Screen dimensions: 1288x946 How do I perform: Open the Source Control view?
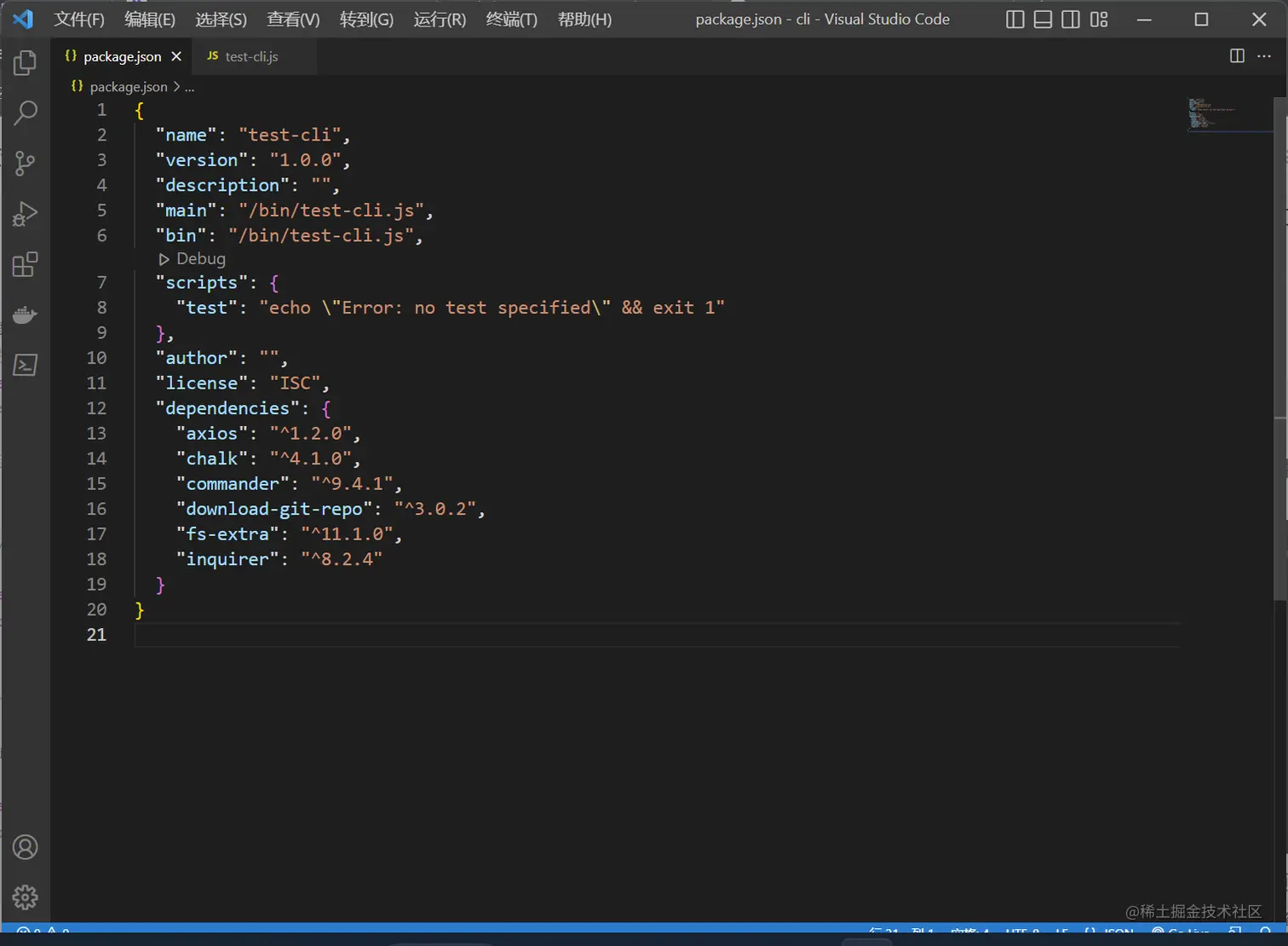(x=26, y=163)
